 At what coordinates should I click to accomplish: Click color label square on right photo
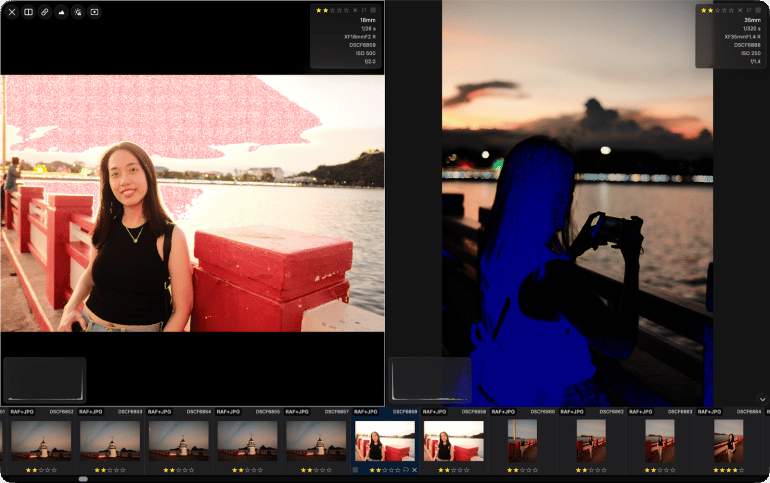757,10
